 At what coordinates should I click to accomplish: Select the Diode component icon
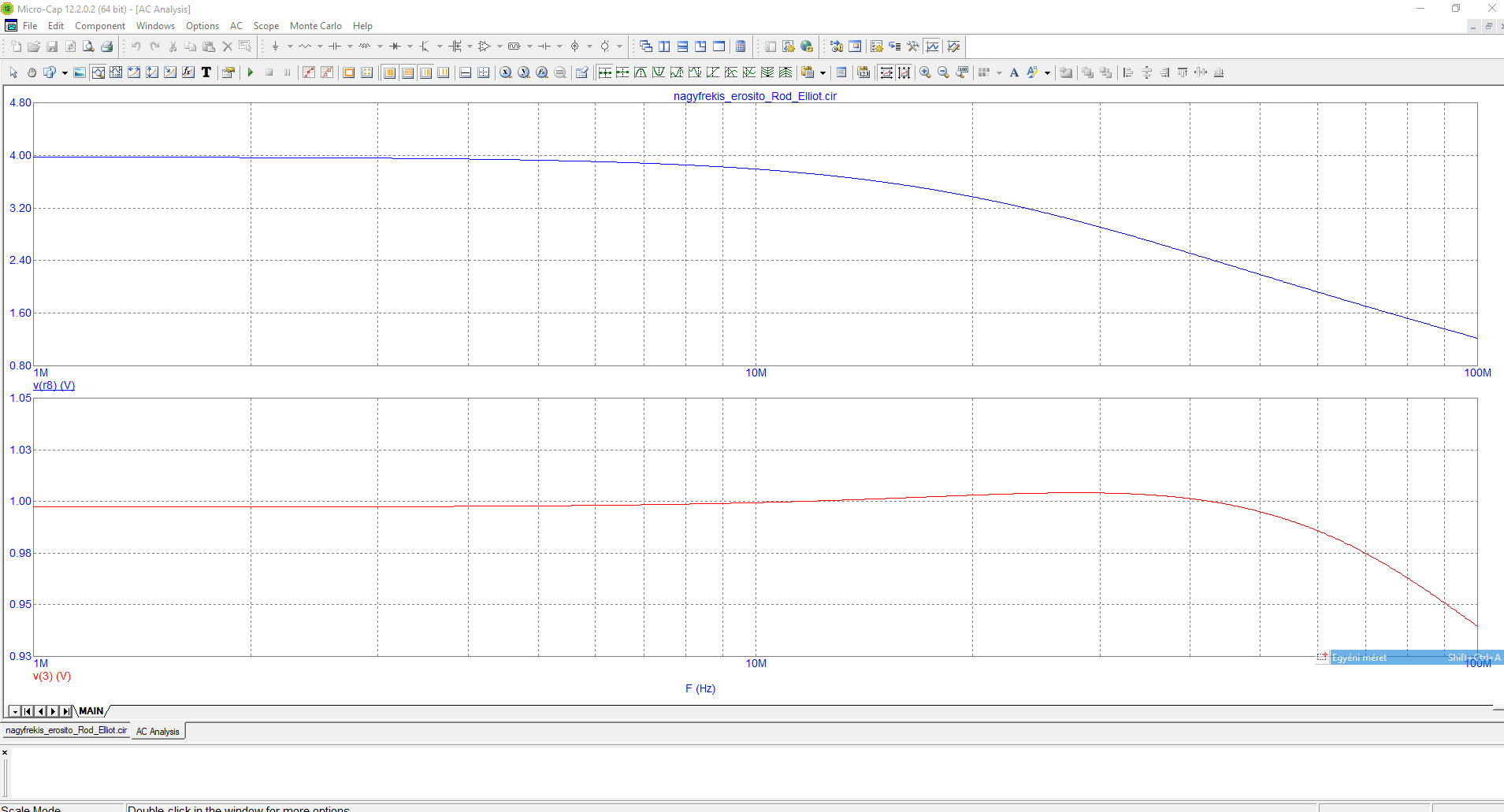tap(395, 46)
